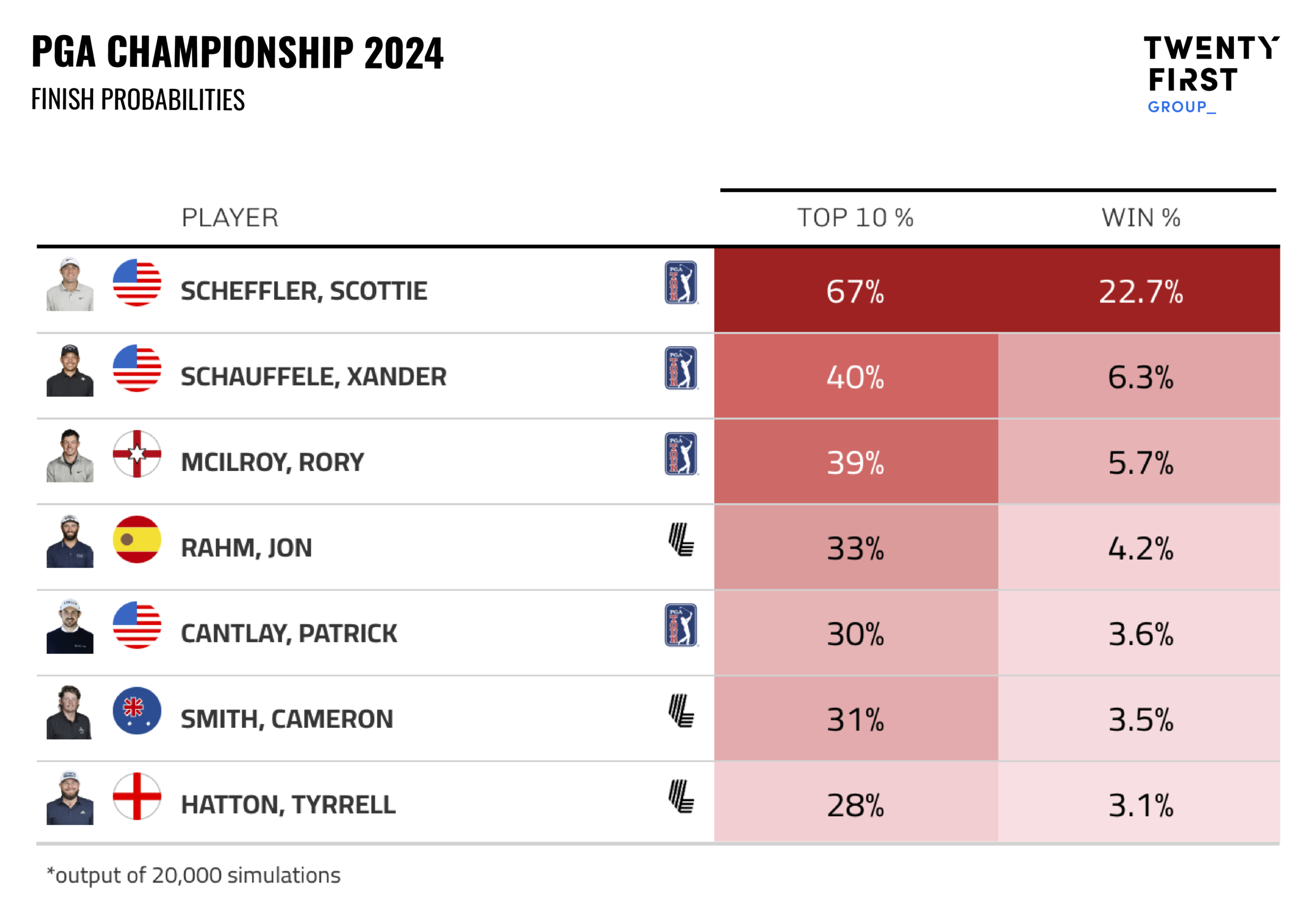Click the CANTLAY, PATRICK player name
This screenshot has height=919, width=1316.
pos(289,634)
